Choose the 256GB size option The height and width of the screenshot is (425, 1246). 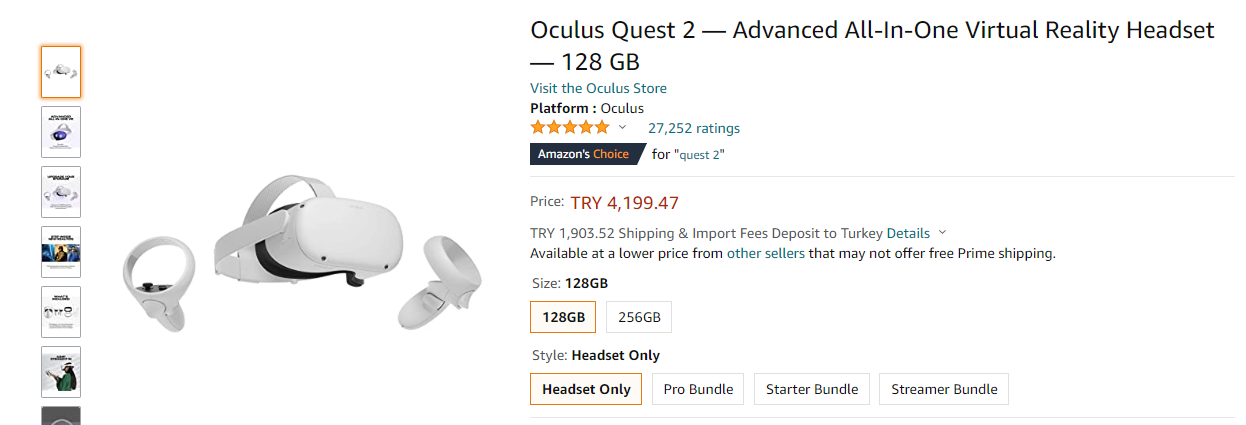click(639, 317)
